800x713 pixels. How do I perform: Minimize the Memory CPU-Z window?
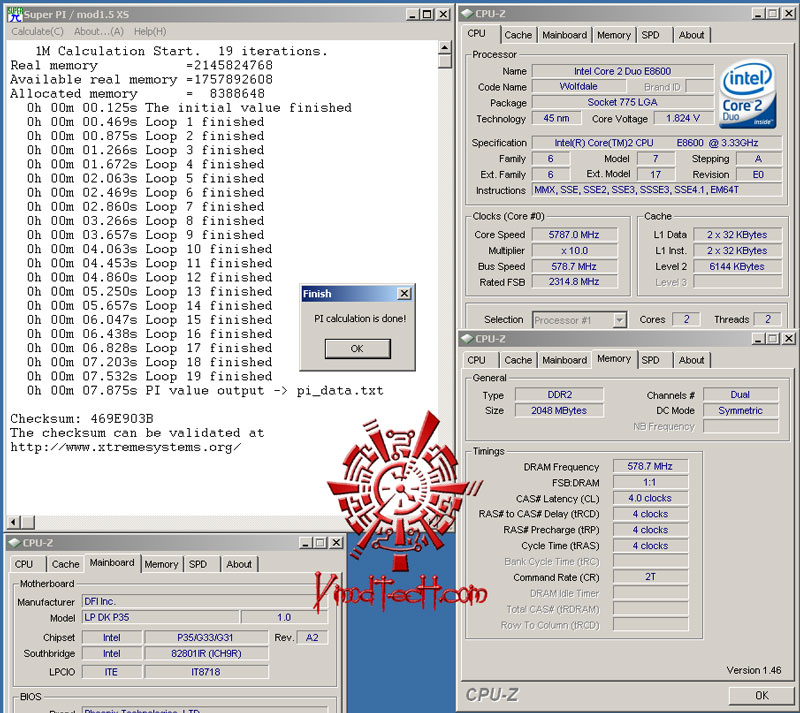tap(759, 338)
